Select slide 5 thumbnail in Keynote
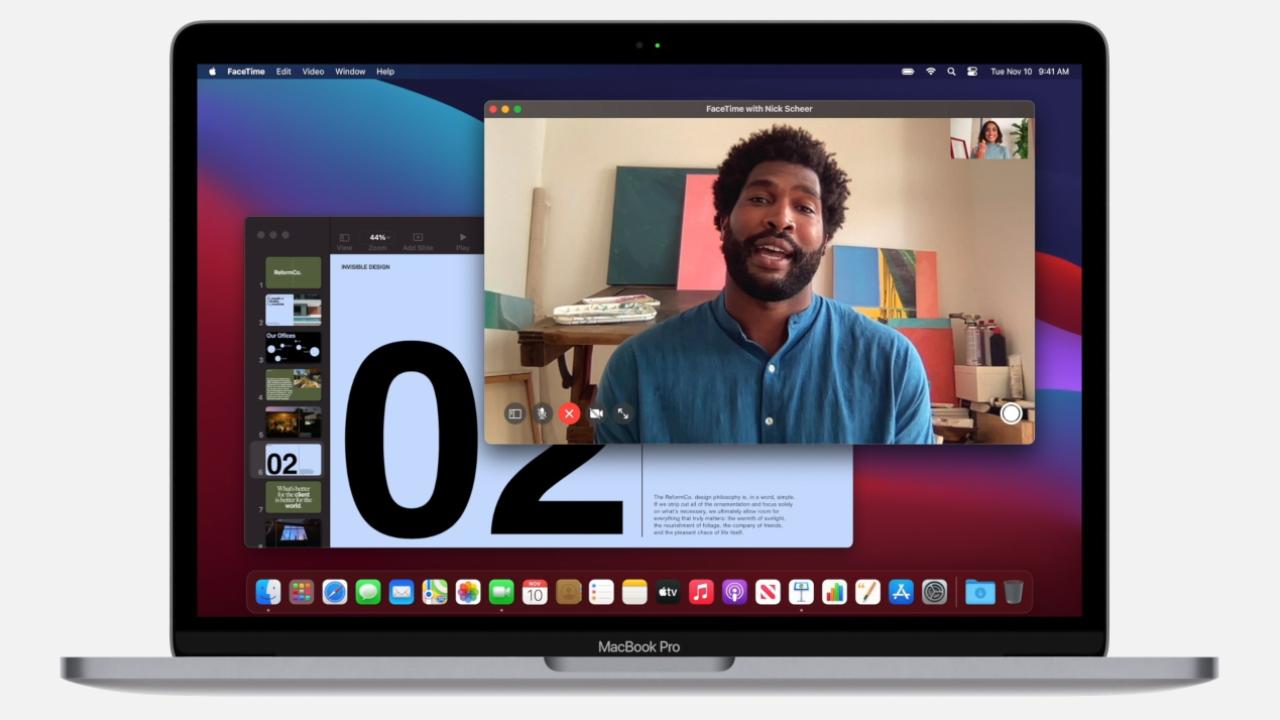The height and width of the screenshot is (720, 1280). click(x=293, y=422)
